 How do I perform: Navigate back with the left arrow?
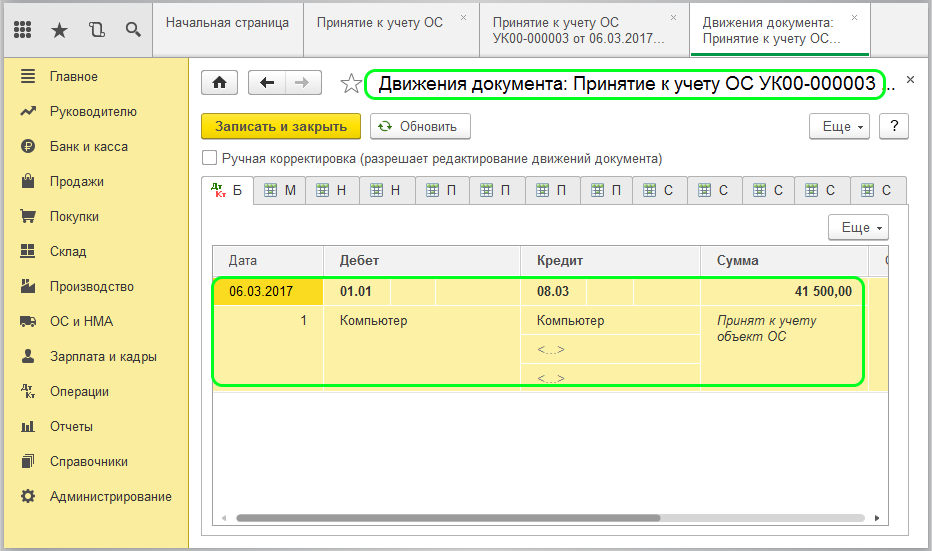point(267,83)
